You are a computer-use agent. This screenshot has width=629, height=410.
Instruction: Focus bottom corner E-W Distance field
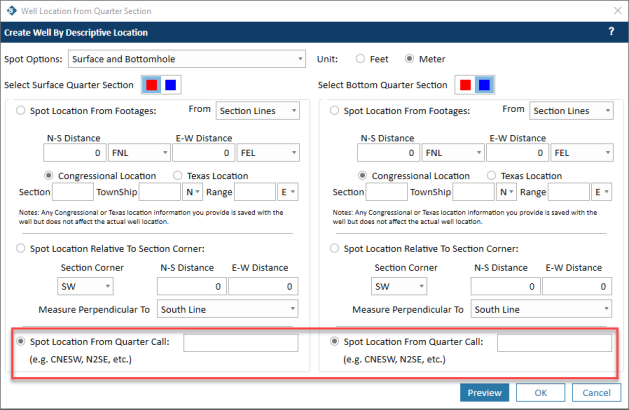click(x=577, y=286)
